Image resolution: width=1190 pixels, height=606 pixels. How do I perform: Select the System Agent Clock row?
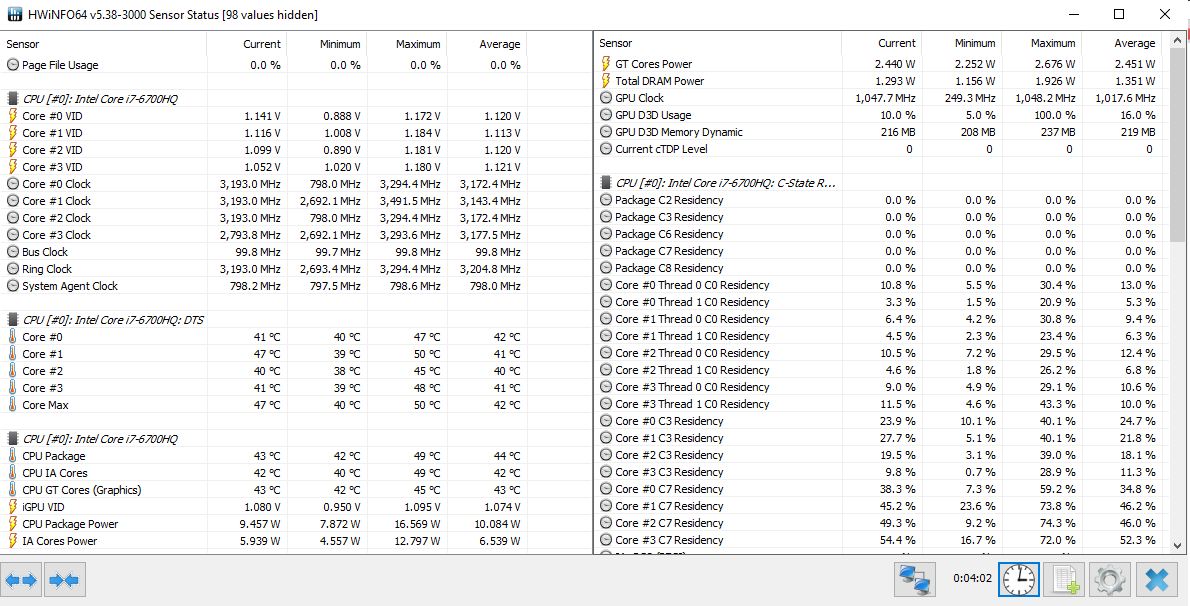point(264,286)
